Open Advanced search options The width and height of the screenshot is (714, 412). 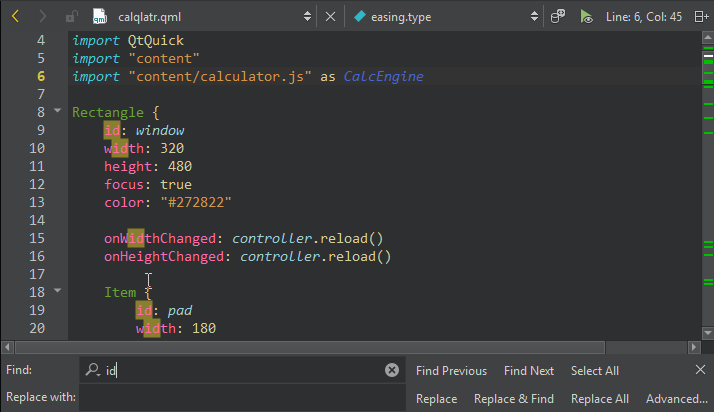click(677, 398)
